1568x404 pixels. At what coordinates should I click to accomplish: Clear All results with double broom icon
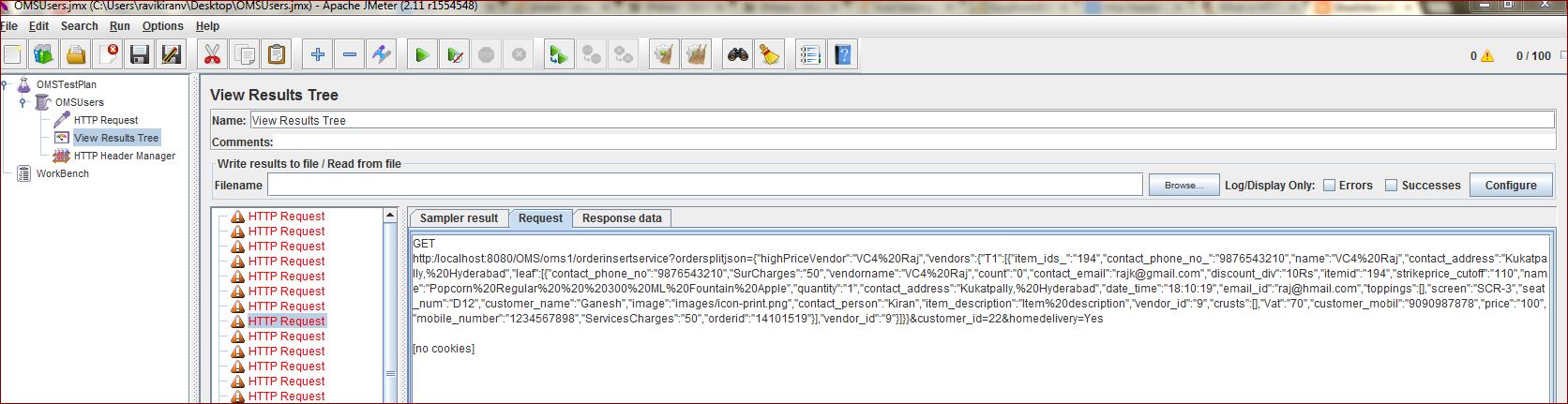click(x=697, y=55)
